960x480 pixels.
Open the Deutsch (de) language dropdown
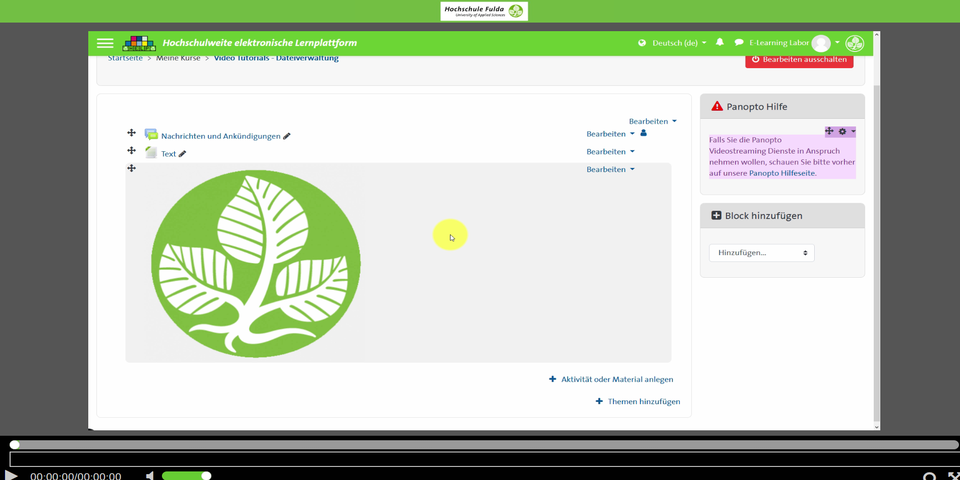tap(679, 43)
